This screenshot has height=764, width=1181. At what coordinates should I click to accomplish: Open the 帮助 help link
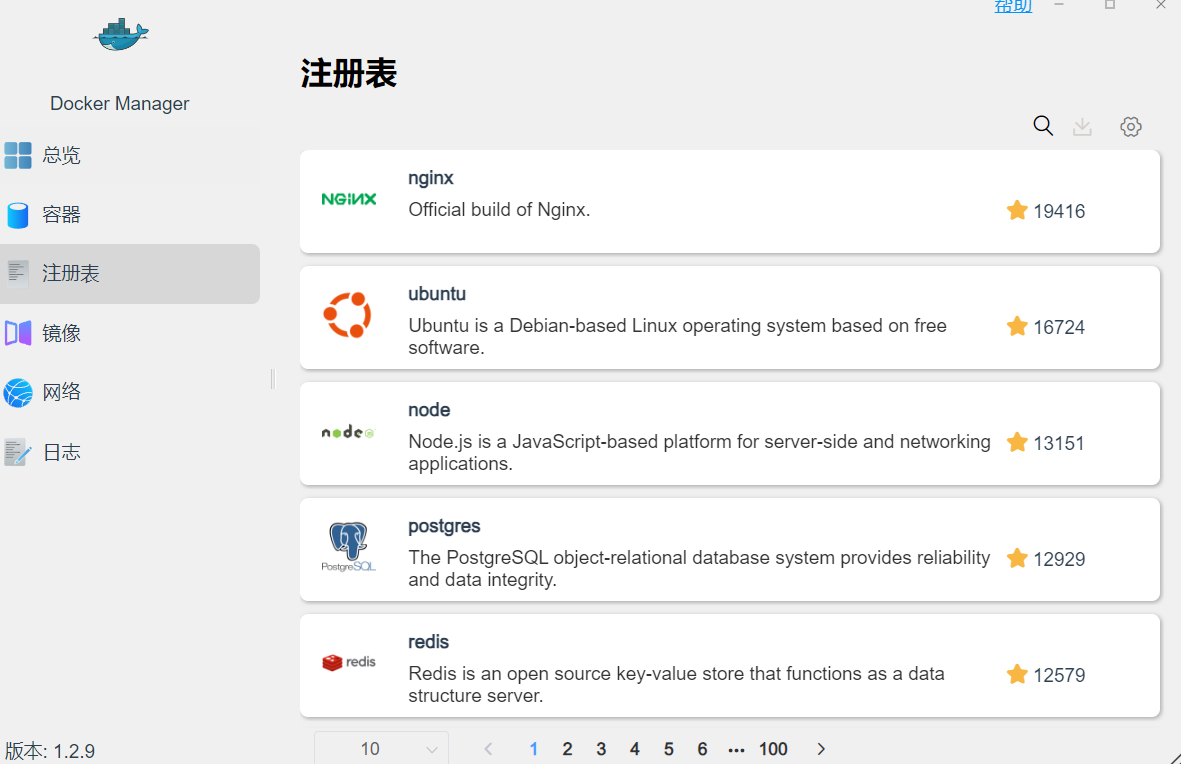[1013, 6]
